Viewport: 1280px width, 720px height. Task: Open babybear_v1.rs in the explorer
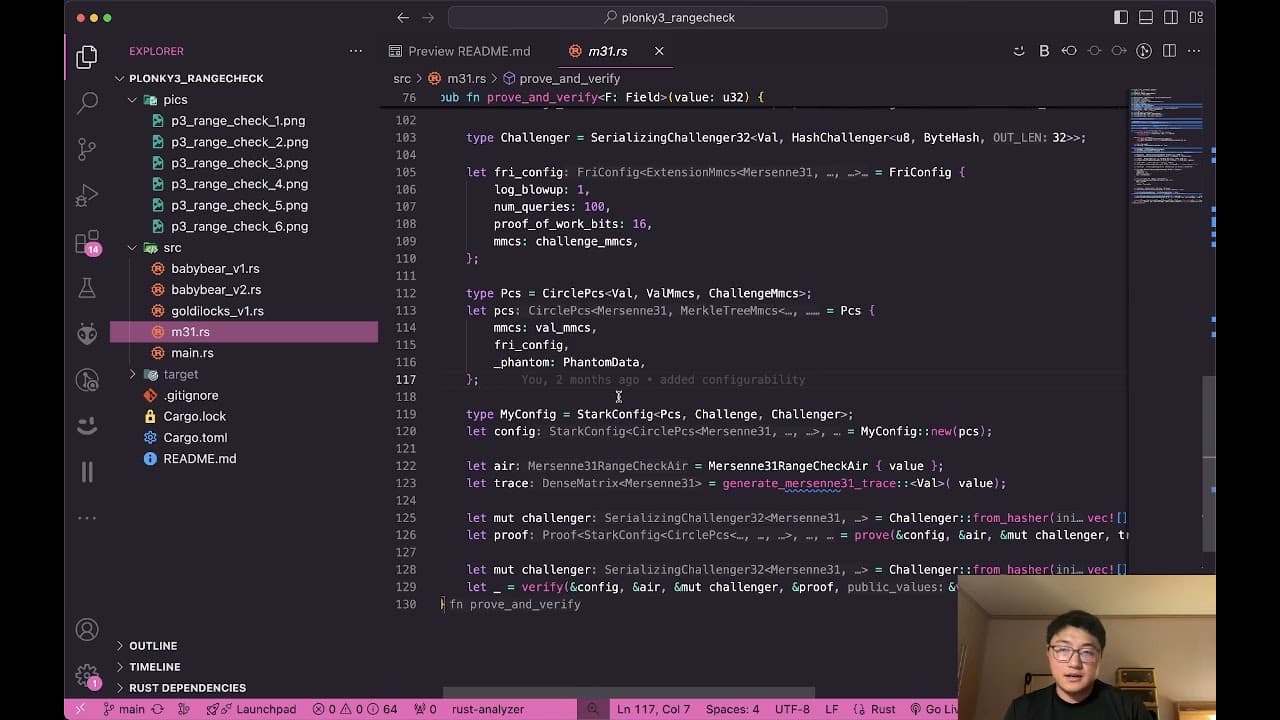point(215,269)
